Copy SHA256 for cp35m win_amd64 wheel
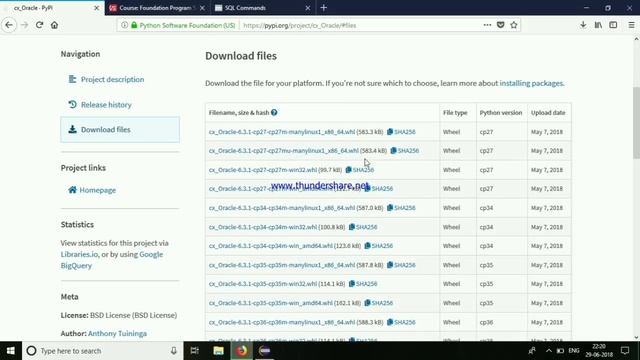The width and height of the screenshot is (640, 360). pos(379,303)
